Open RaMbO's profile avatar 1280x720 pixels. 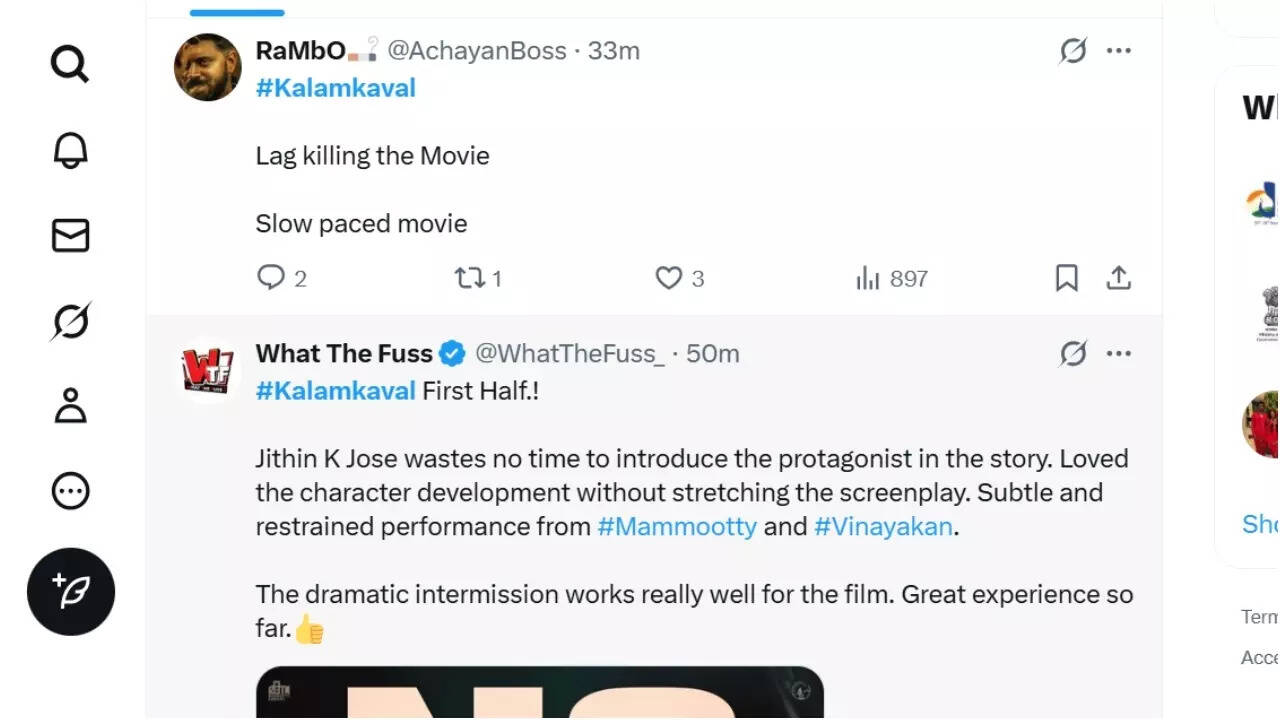coord(208,67)
